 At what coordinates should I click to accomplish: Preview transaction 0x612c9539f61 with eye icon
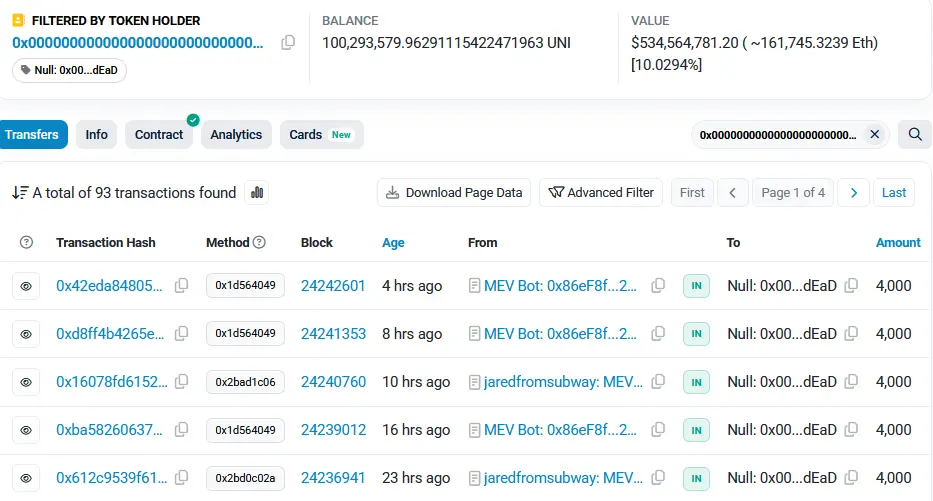(x=26, y=478)
